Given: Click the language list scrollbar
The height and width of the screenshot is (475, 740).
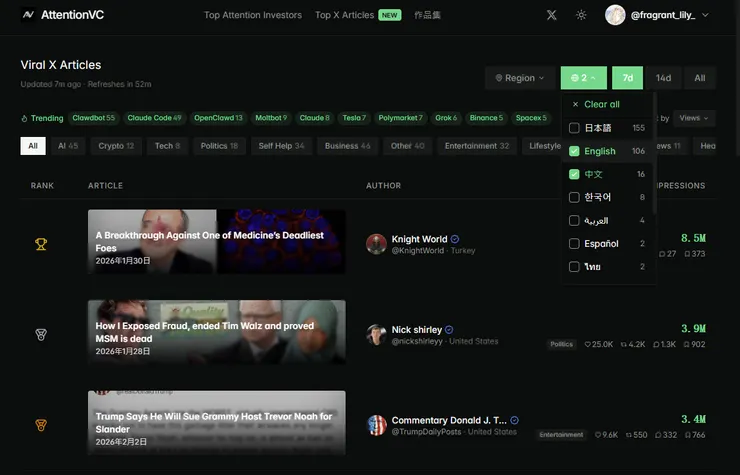Looking at the screenshot, I should 654,153.
